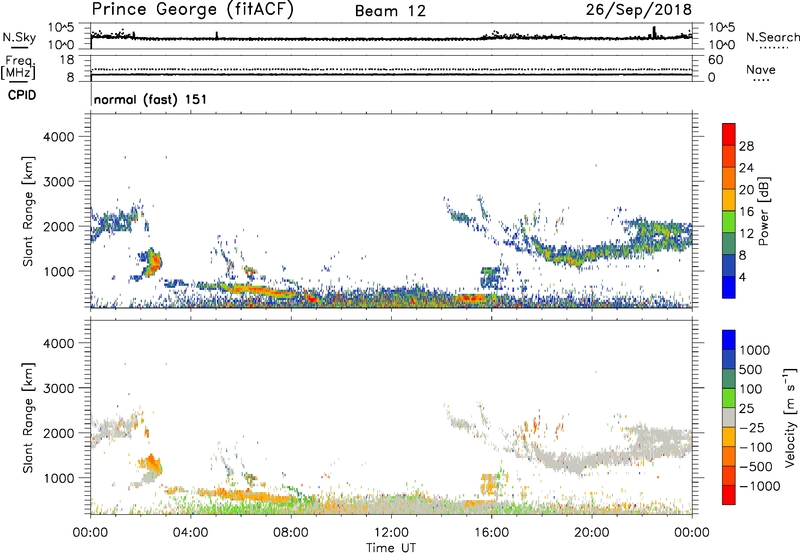Click the 'Velocity [m s-1]' color bar label

click(790, 417)
